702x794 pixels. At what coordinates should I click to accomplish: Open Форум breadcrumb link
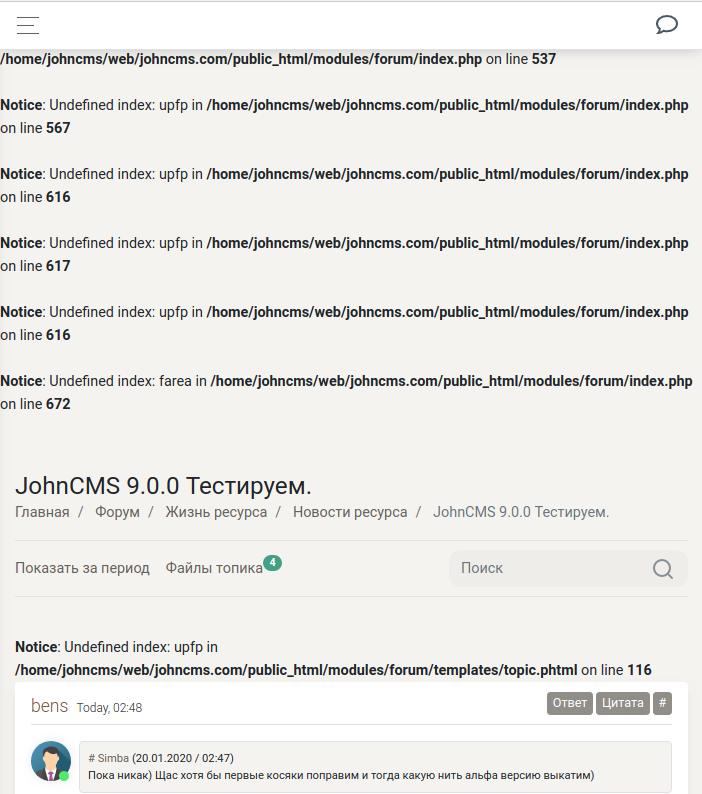tap(117, 512)
